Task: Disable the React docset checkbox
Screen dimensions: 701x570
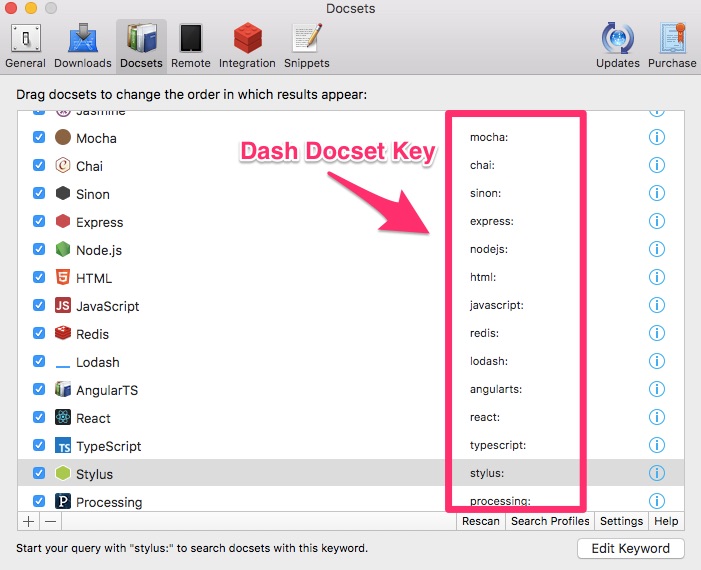Action: click(x=39, y=417)
